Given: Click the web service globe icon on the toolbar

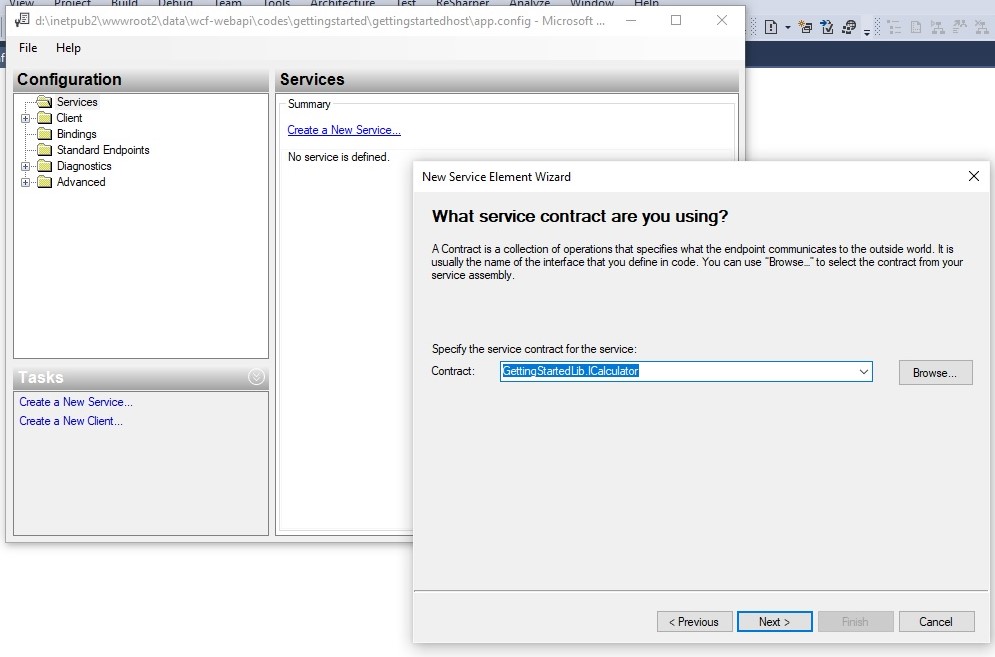Looking at the screenshot, I should coord(849,26).
